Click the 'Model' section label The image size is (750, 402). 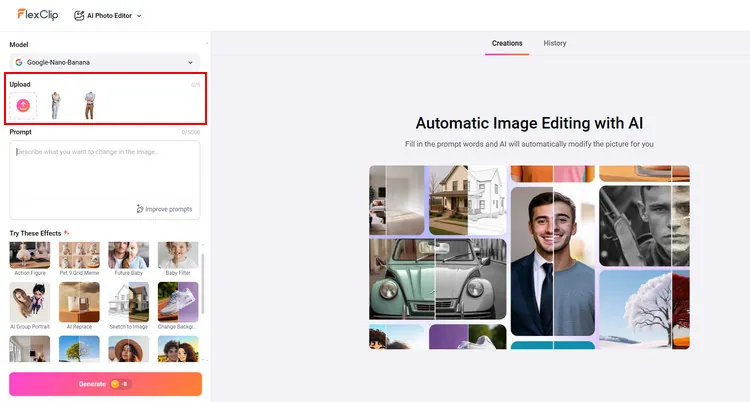click(x=19, y=45)
